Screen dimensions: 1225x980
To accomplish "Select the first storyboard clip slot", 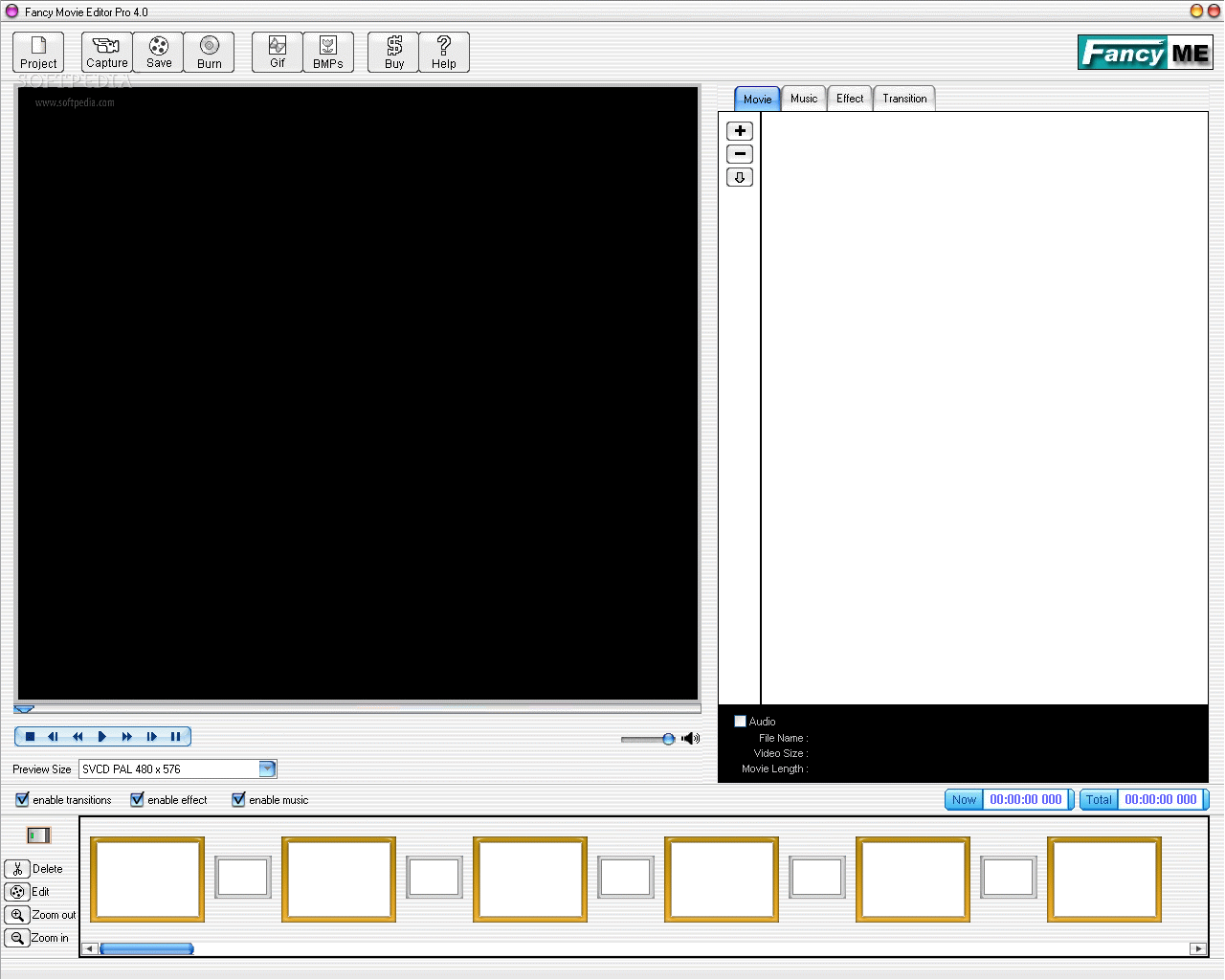I will pos(147,880).
